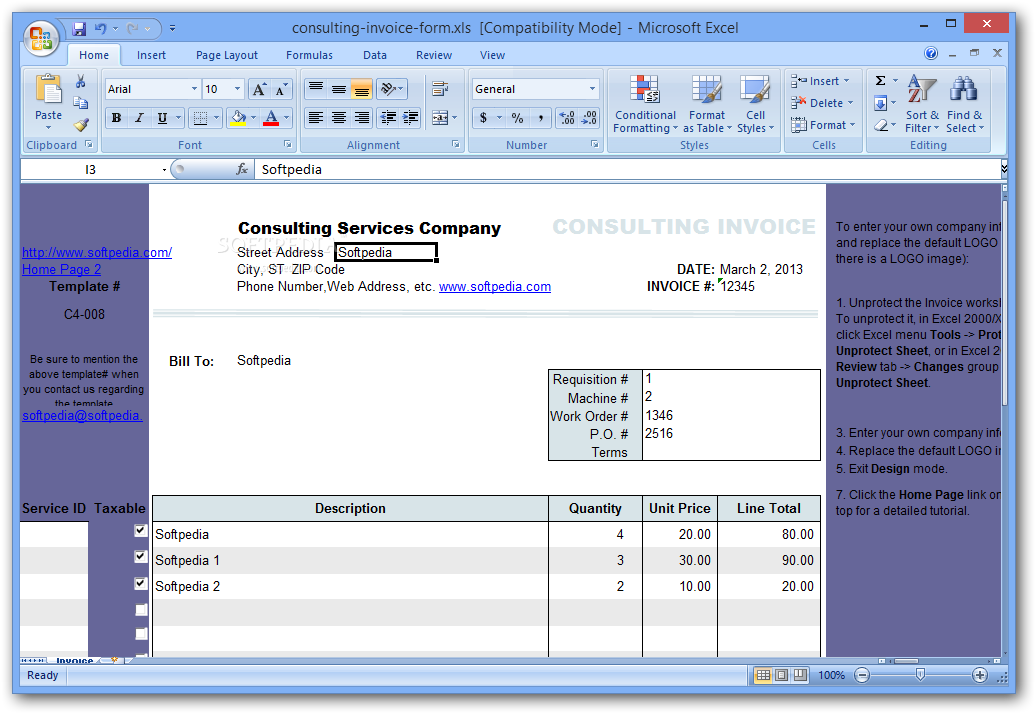Image resolution: width=1036 pixels, height=714 pixels.
Task: Zoom in with the plus button
Action: (980, 675)
